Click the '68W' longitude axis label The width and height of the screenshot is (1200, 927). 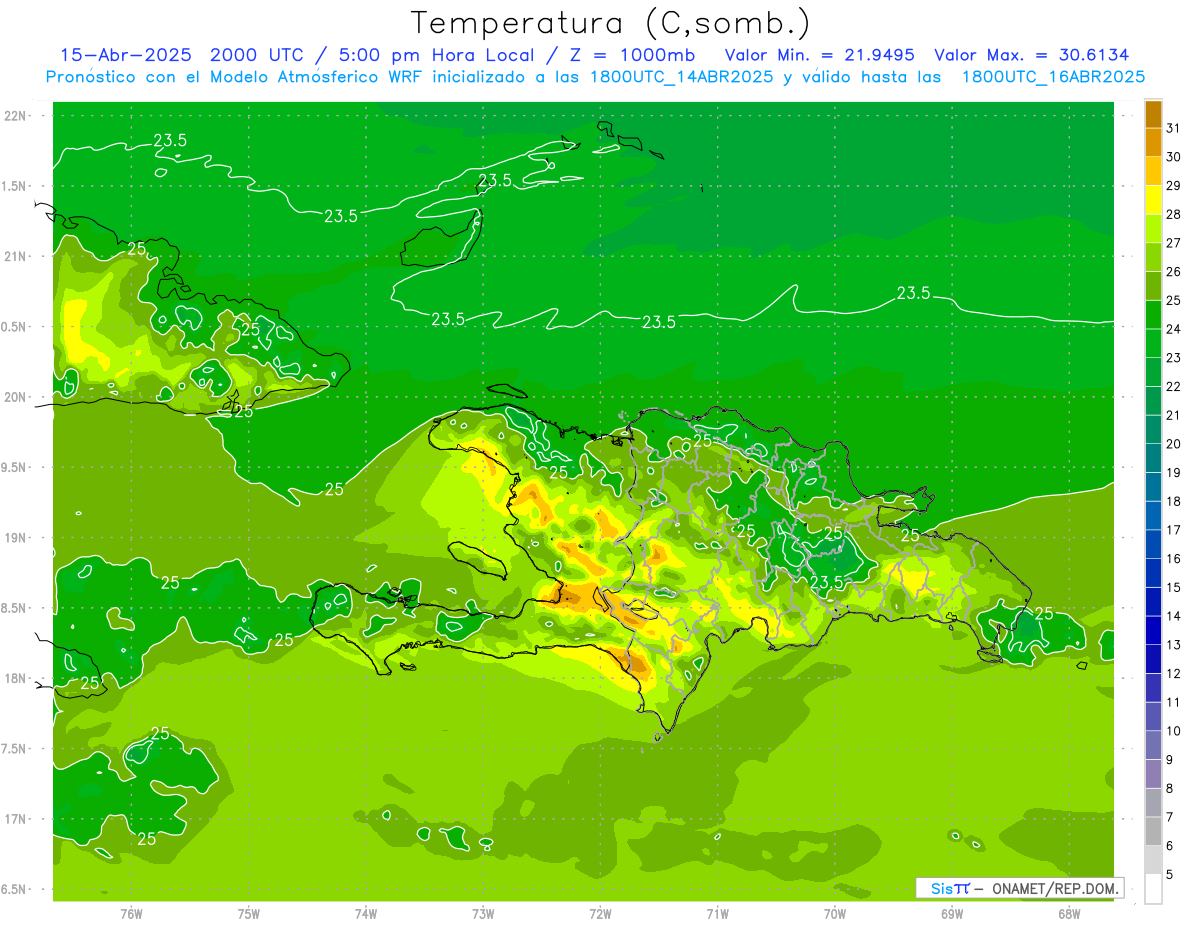pyautogui.click(x=1069, y=914)
